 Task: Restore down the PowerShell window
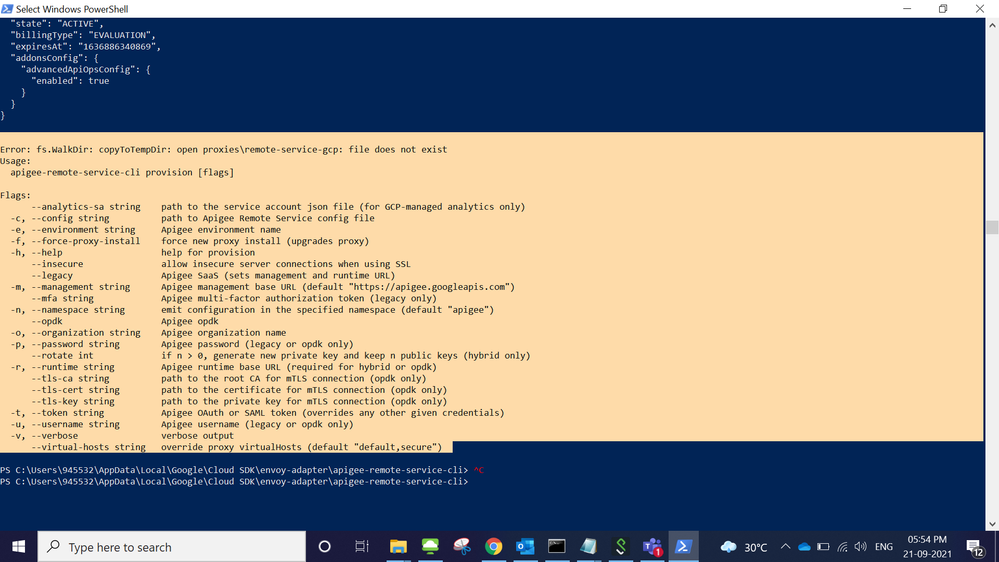pyautogui.click(x=943, y=9)
